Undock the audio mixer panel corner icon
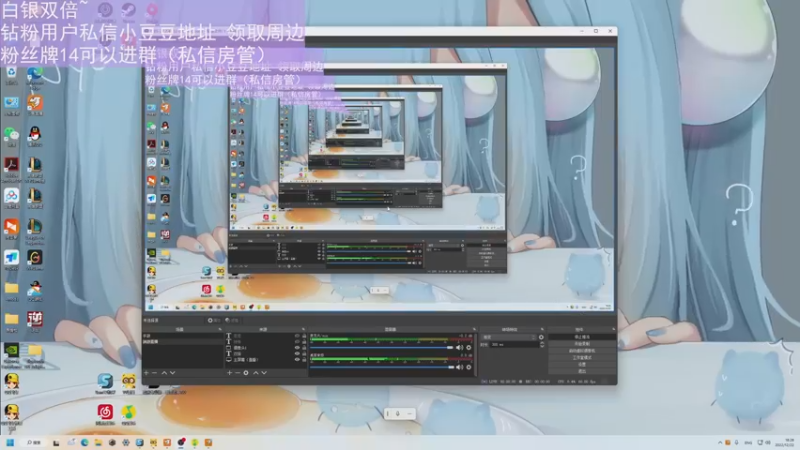 [x=474, y=329]
